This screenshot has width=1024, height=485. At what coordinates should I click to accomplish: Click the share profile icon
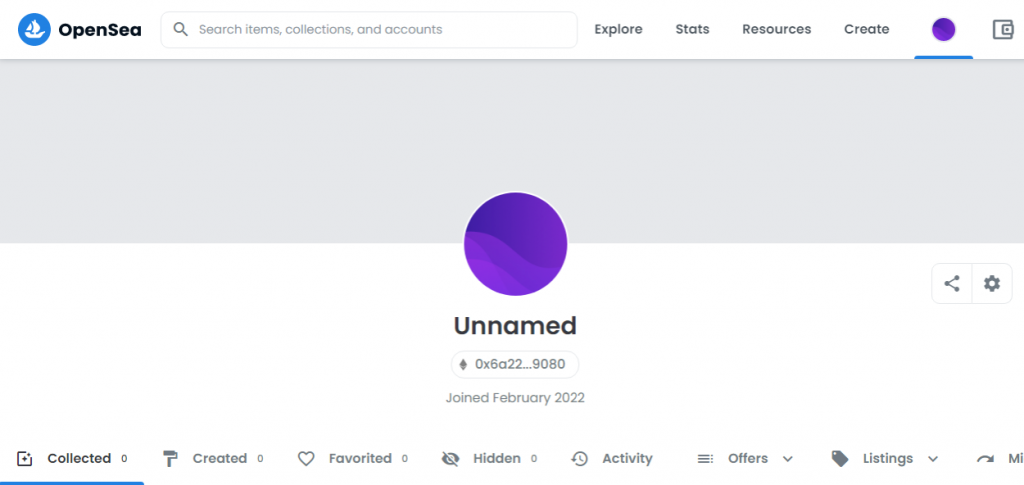[x=952, y=284]
